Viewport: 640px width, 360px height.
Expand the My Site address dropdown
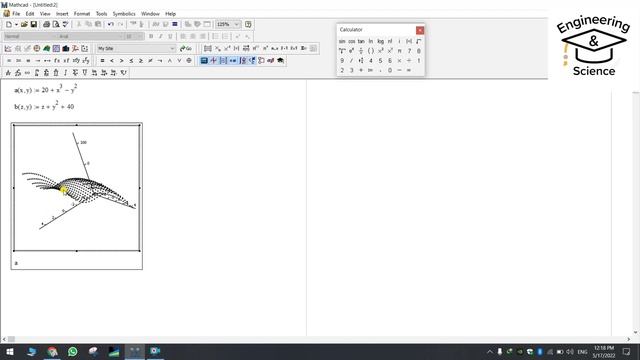coord(172,49)
